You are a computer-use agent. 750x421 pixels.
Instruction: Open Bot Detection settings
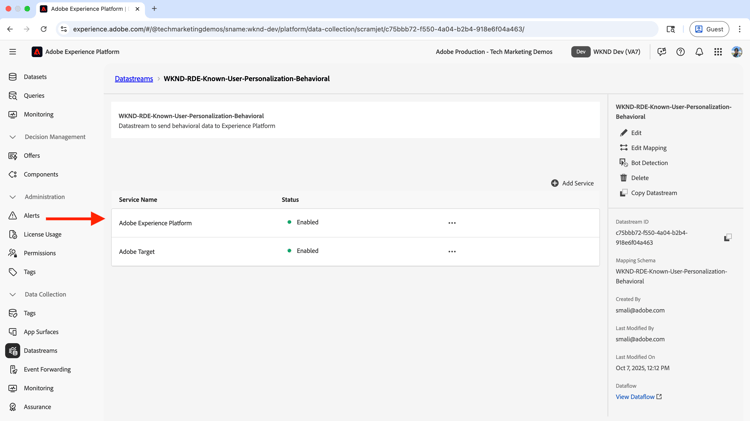644,163
